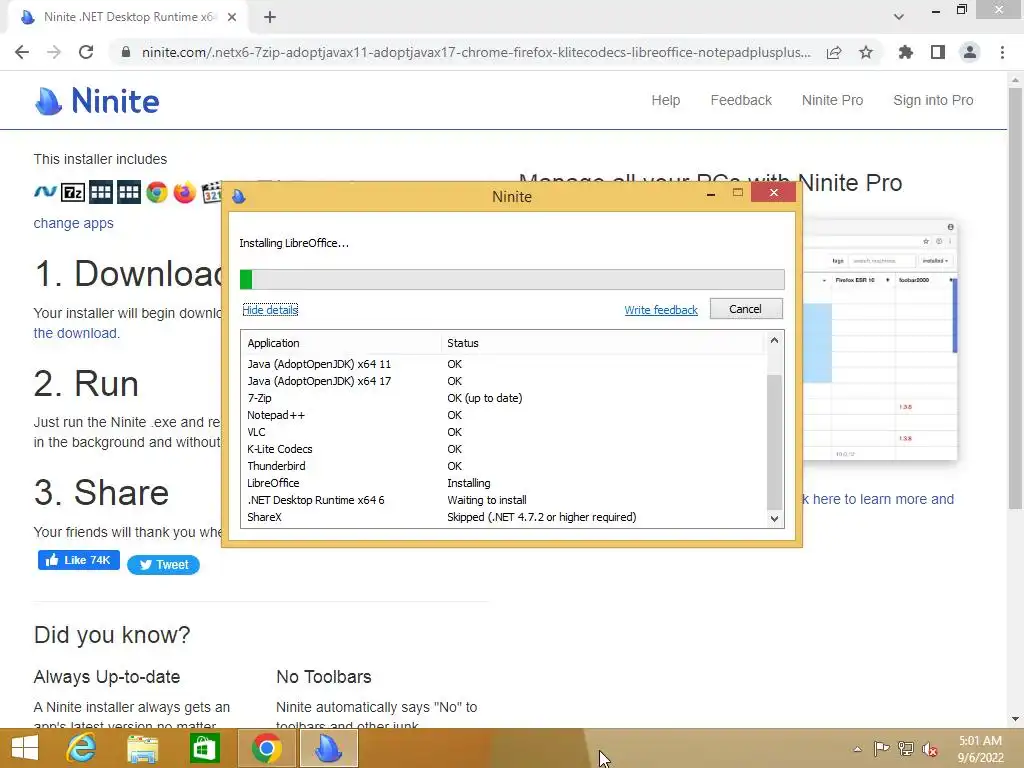The height and width of the screenshot is (768, 1024).
Task: Show hidden tray icons arrow
Action: [x=857, y=749]
